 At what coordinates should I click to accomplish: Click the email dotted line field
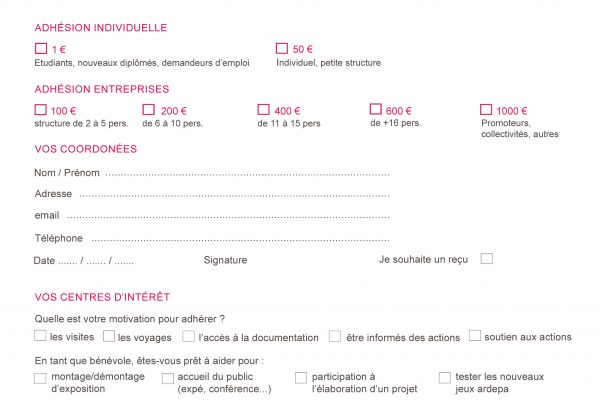point(228,216)
